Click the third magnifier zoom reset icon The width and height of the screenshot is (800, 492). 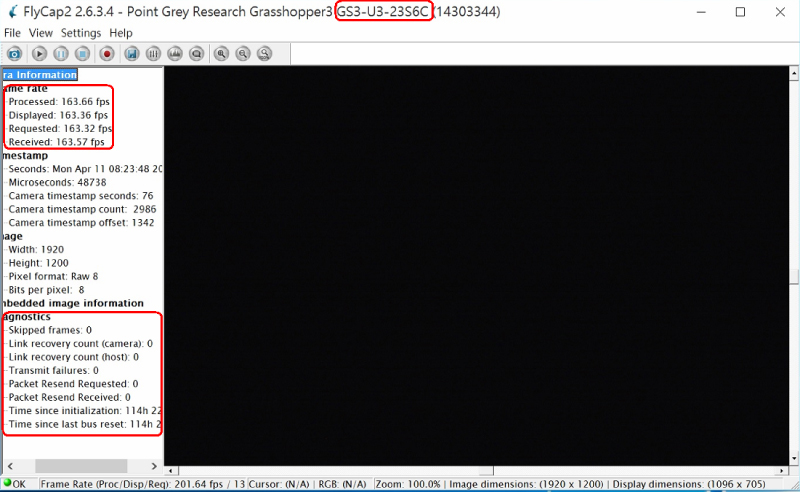[265, 53]
